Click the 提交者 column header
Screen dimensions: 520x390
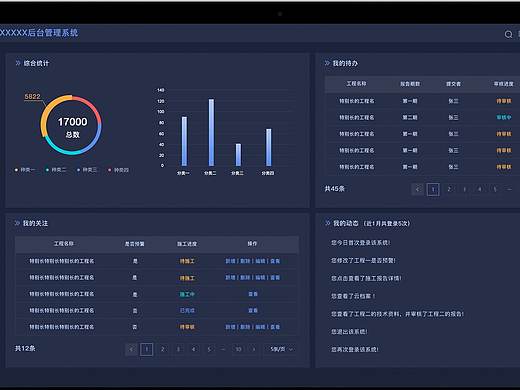(x=453, y=84)
